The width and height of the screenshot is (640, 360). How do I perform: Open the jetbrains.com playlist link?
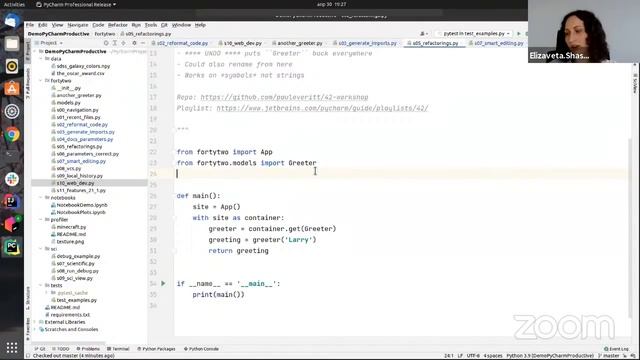click(x=322, y=108)
